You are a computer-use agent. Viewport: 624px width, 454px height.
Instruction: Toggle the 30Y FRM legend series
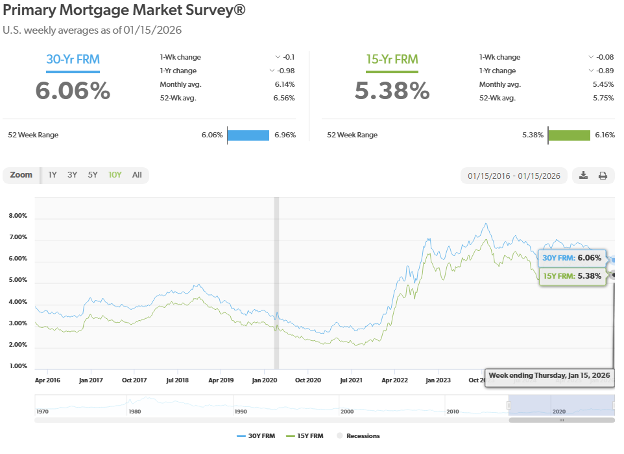point(255,435)
